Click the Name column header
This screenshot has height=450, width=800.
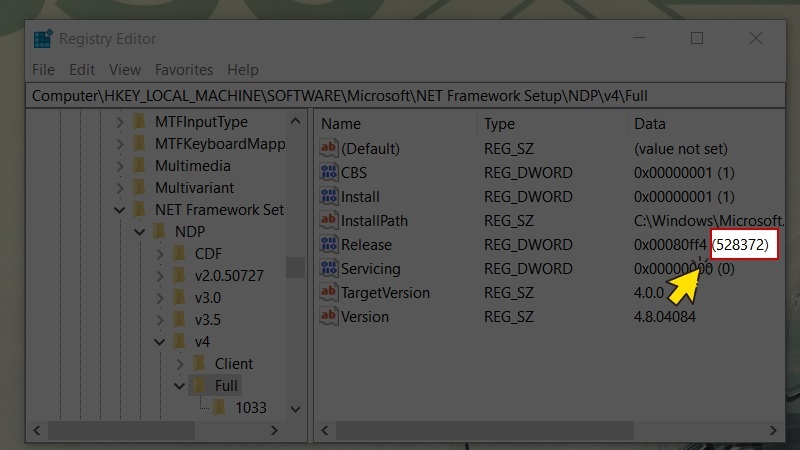click(341, 124)
